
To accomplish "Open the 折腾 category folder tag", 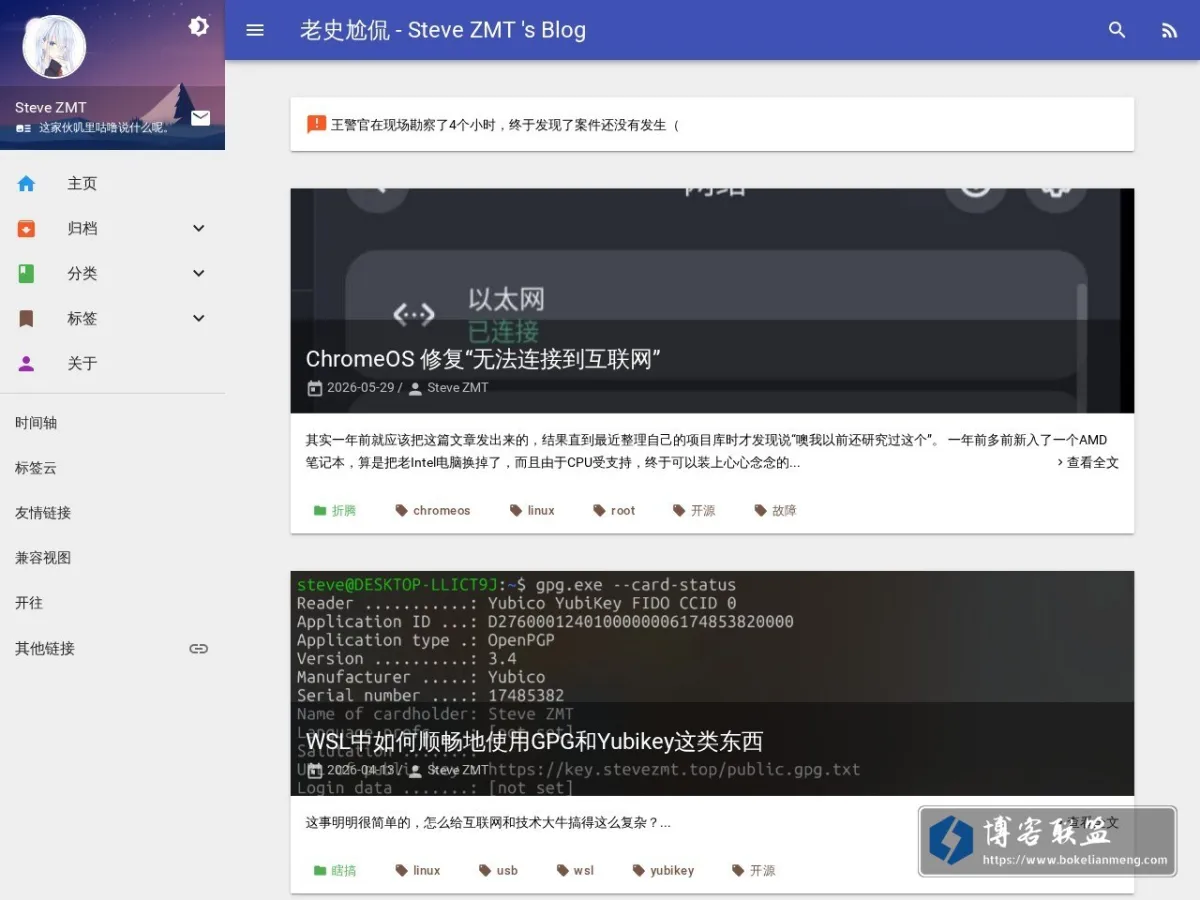I will [x=334, y=511].
